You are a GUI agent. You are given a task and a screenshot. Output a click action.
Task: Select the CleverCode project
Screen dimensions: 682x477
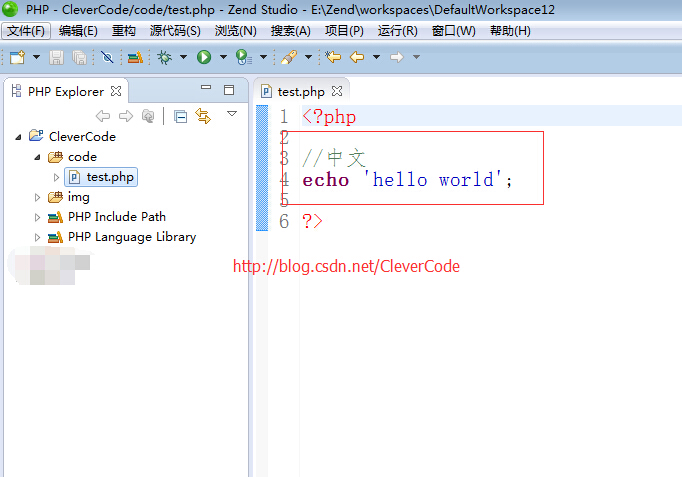coord(82,137)
